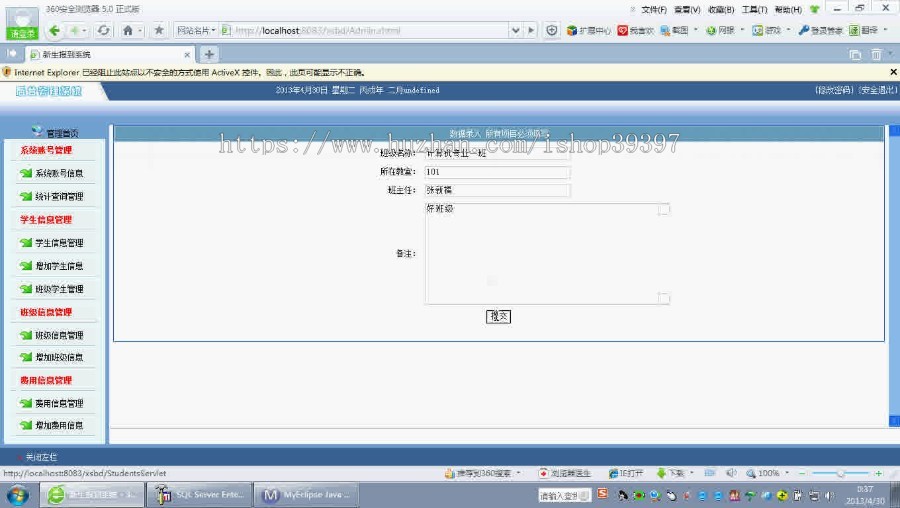
Task: Open 增加学生信息 sidebar item
Action: coord(59,266)
